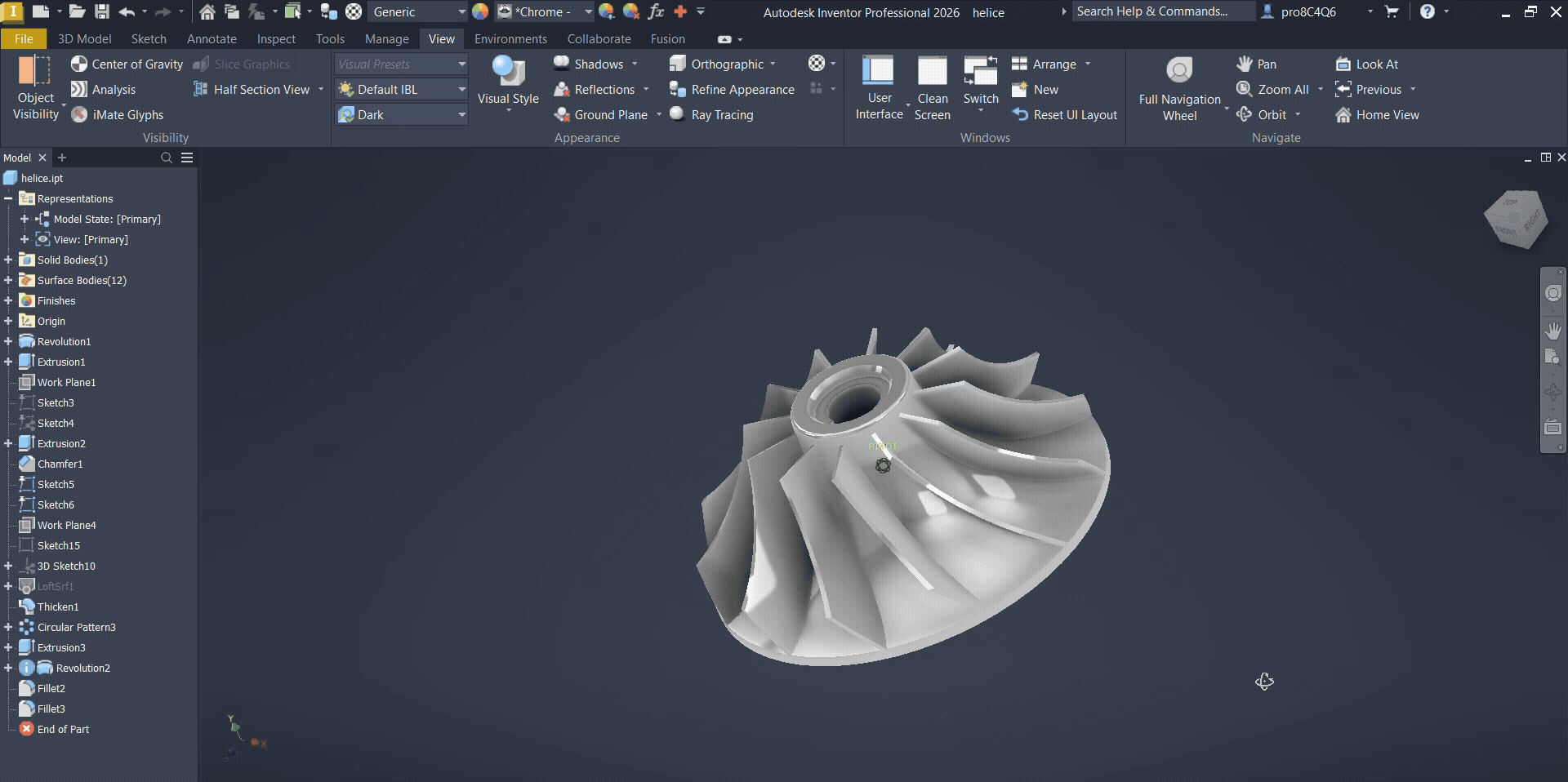
Task: Switch to the 3D Model tab
Action: click(85, 38)
